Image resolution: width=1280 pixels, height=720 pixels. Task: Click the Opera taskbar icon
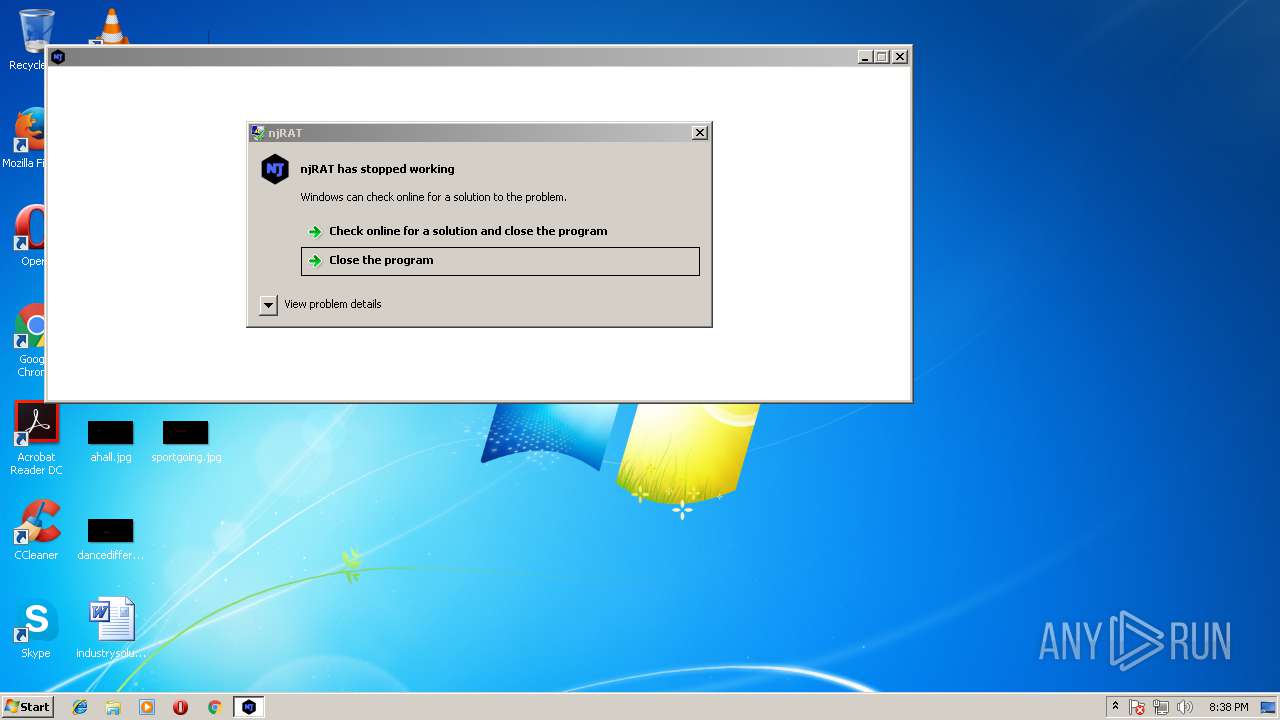point(180,707)
